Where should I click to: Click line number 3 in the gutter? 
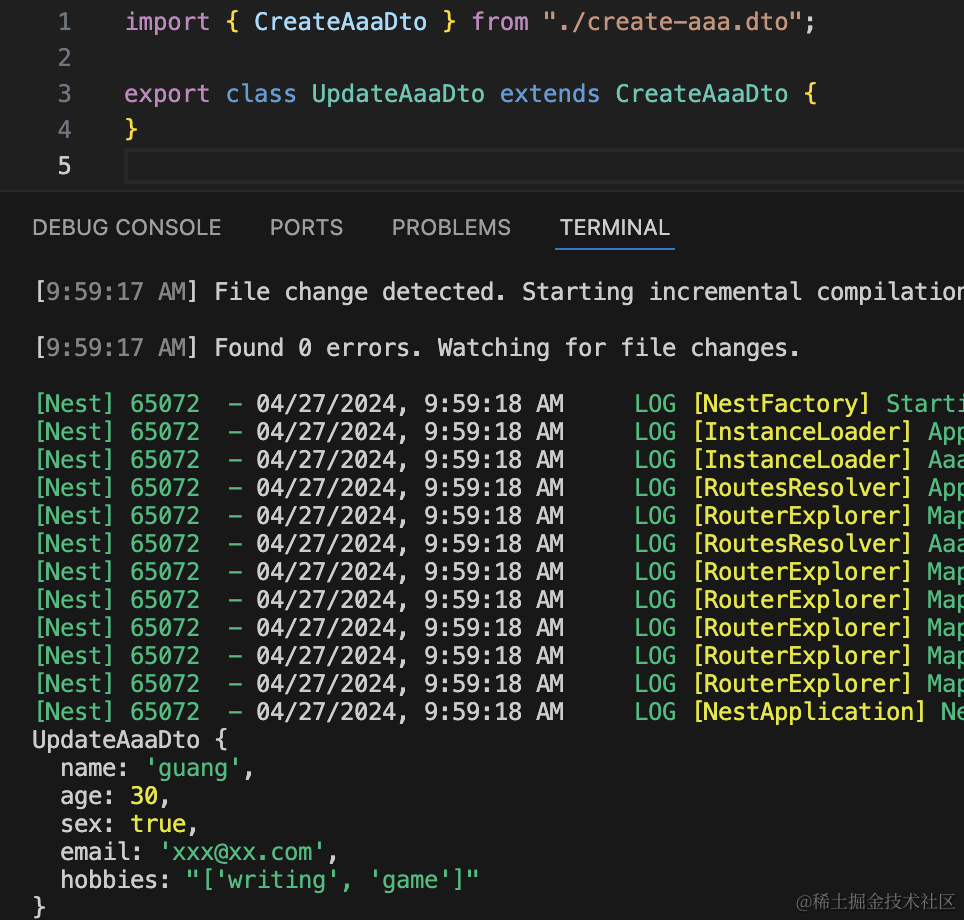pyautogui.click(x=64, y=94)
